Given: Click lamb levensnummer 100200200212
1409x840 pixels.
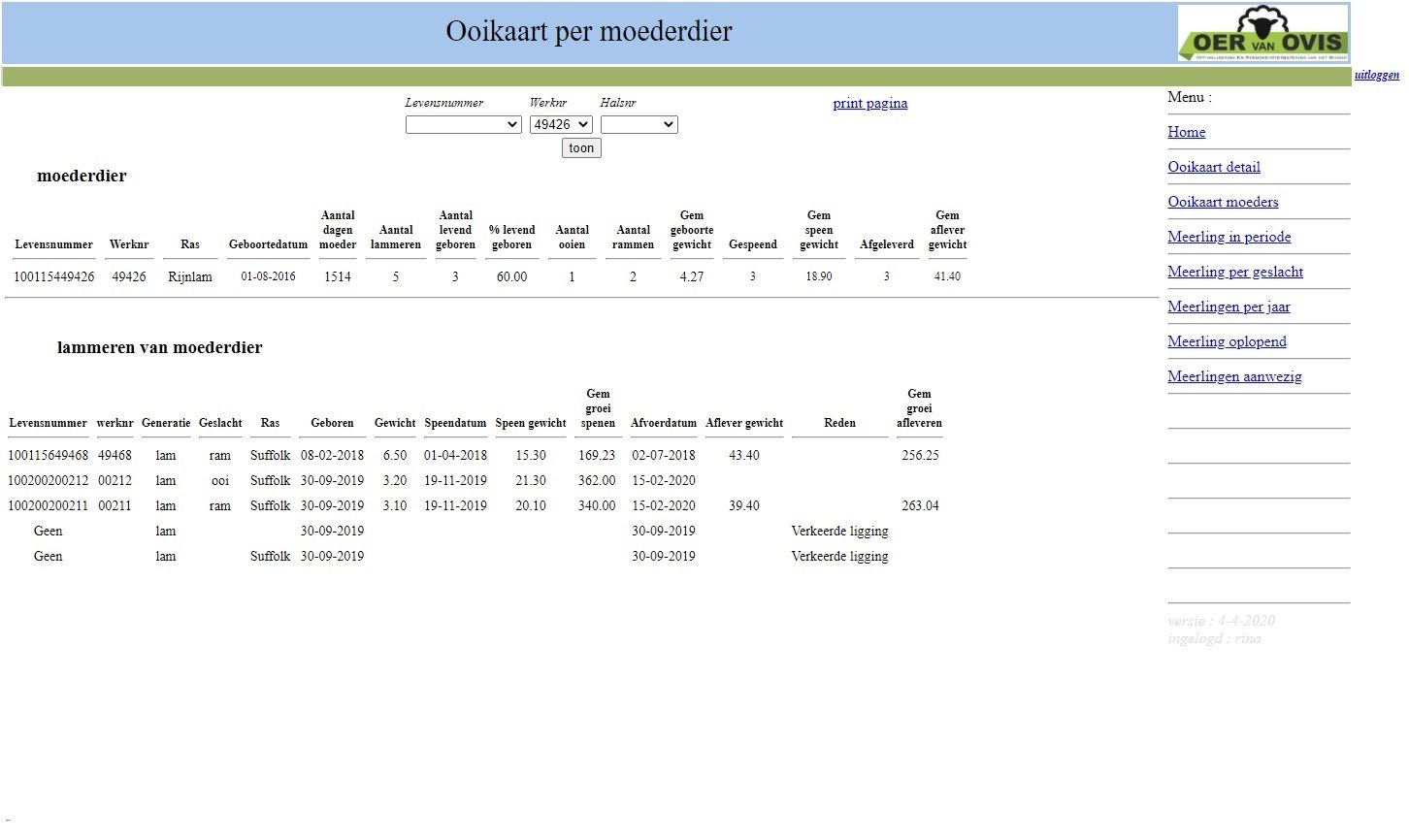Looking at the screenshot, I should coord(49,480).
